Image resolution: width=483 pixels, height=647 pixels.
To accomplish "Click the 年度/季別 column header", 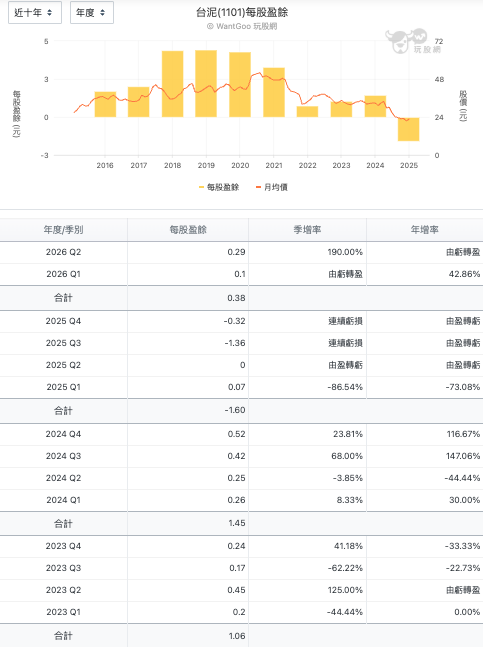I will (64, 230).
